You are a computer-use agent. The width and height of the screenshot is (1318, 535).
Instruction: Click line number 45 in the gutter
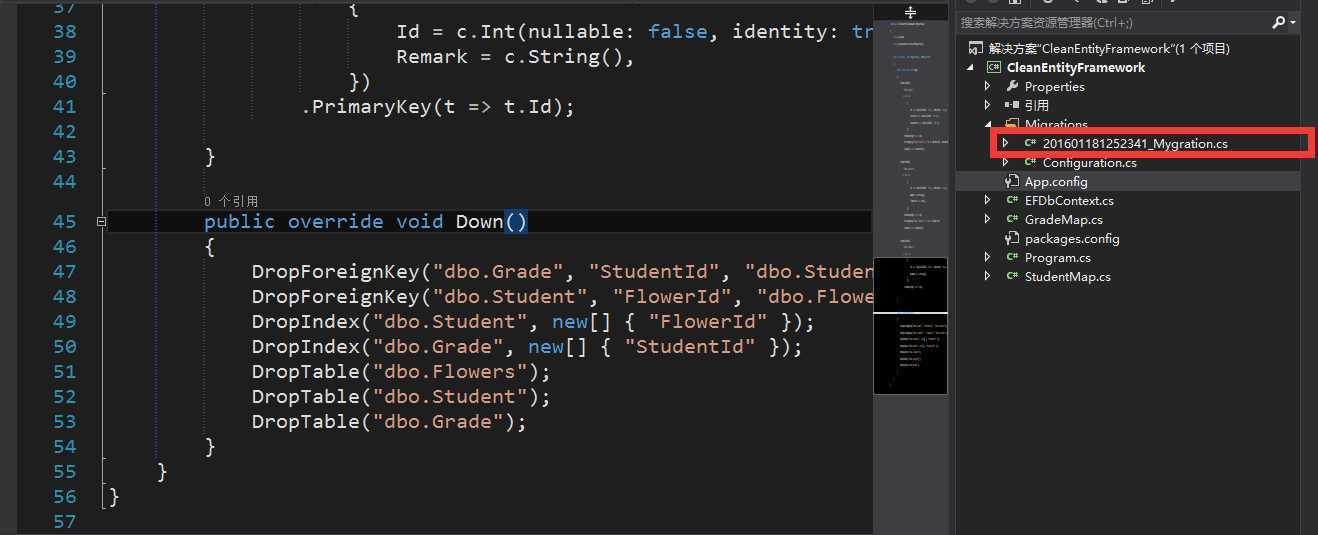pyautogui.click(x=64, y=222)
